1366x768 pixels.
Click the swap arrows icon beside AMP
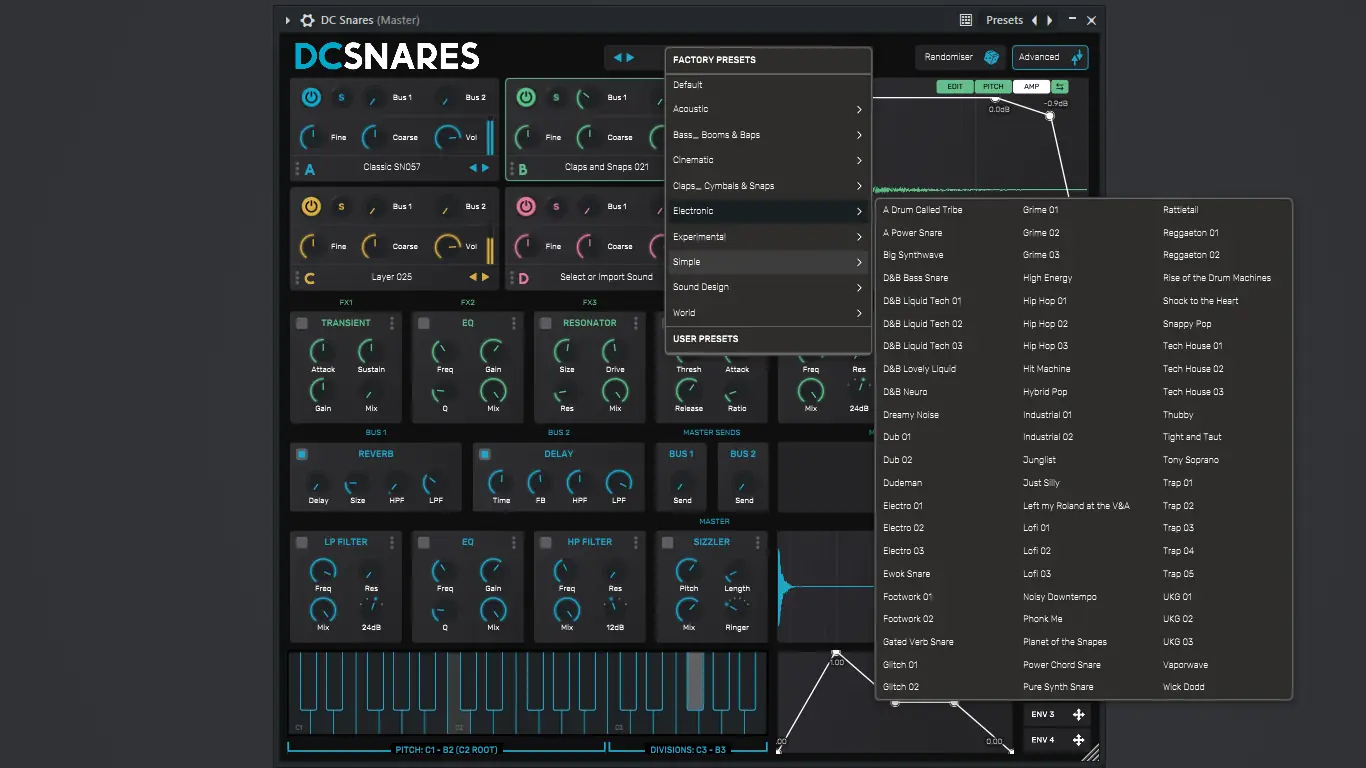point(1060,87)
